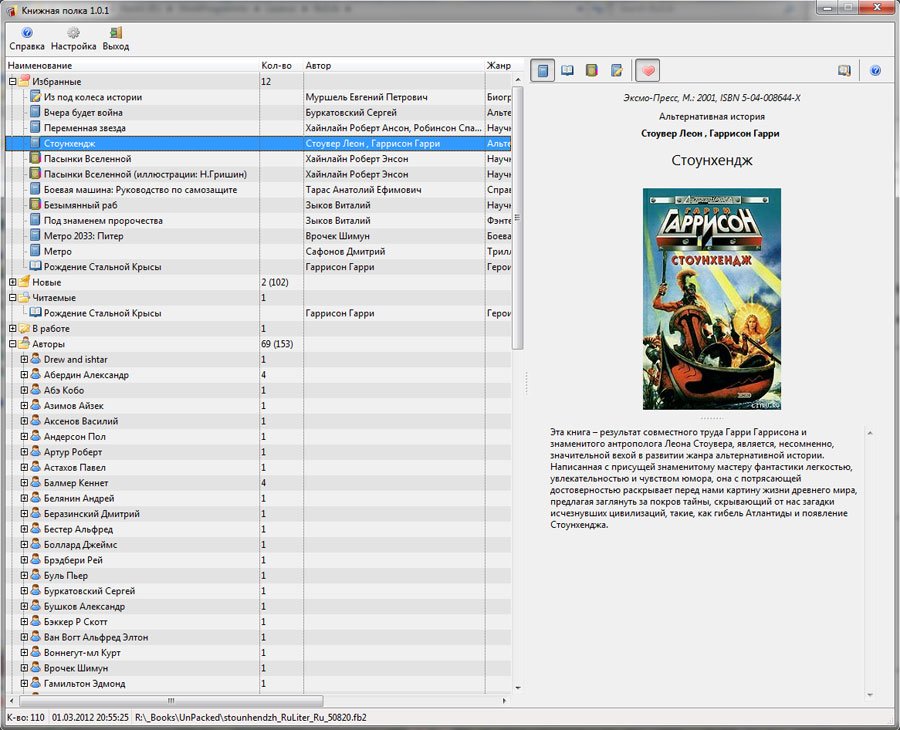
Task: Click the В работе folder icon
Action: [x=24, y=328]
